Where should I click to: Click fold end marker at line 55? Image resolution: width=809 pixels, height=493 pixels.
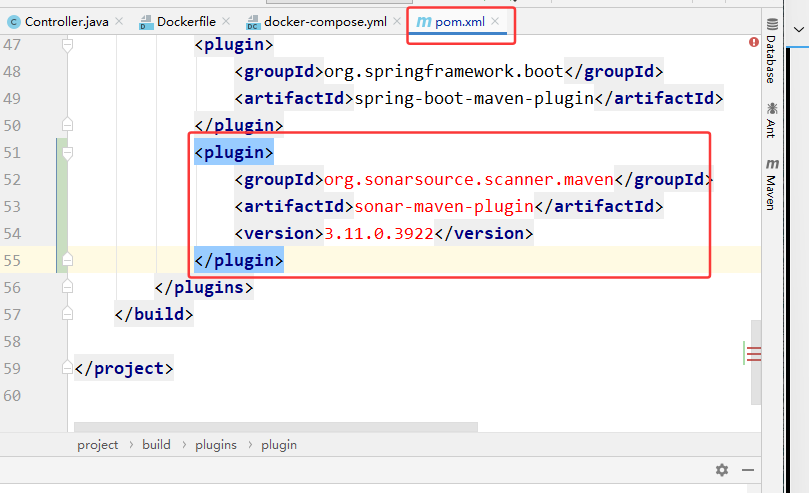point(67,260)
